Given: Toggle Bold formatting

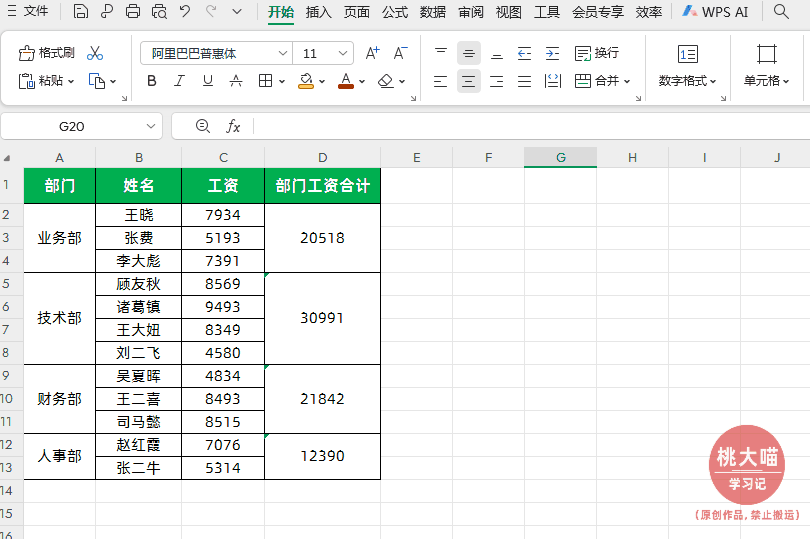Looking at the screenshot, I should 152,81.
